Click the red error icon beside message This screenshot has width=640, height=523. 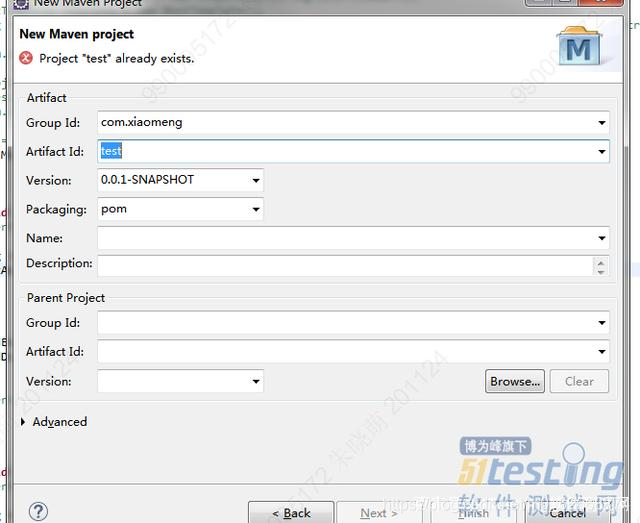(26, 58)
